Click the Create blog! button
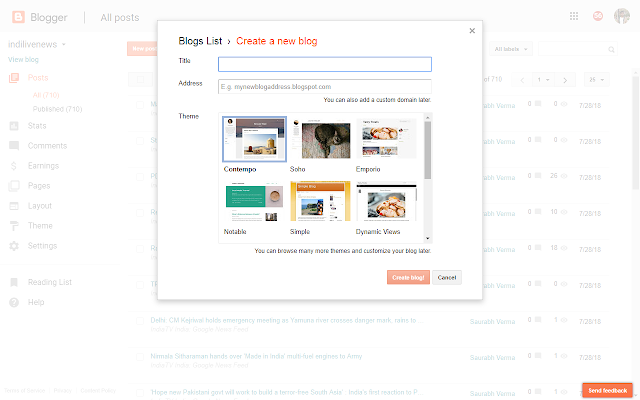Screen dimensions: 640x400 [408, 278]
